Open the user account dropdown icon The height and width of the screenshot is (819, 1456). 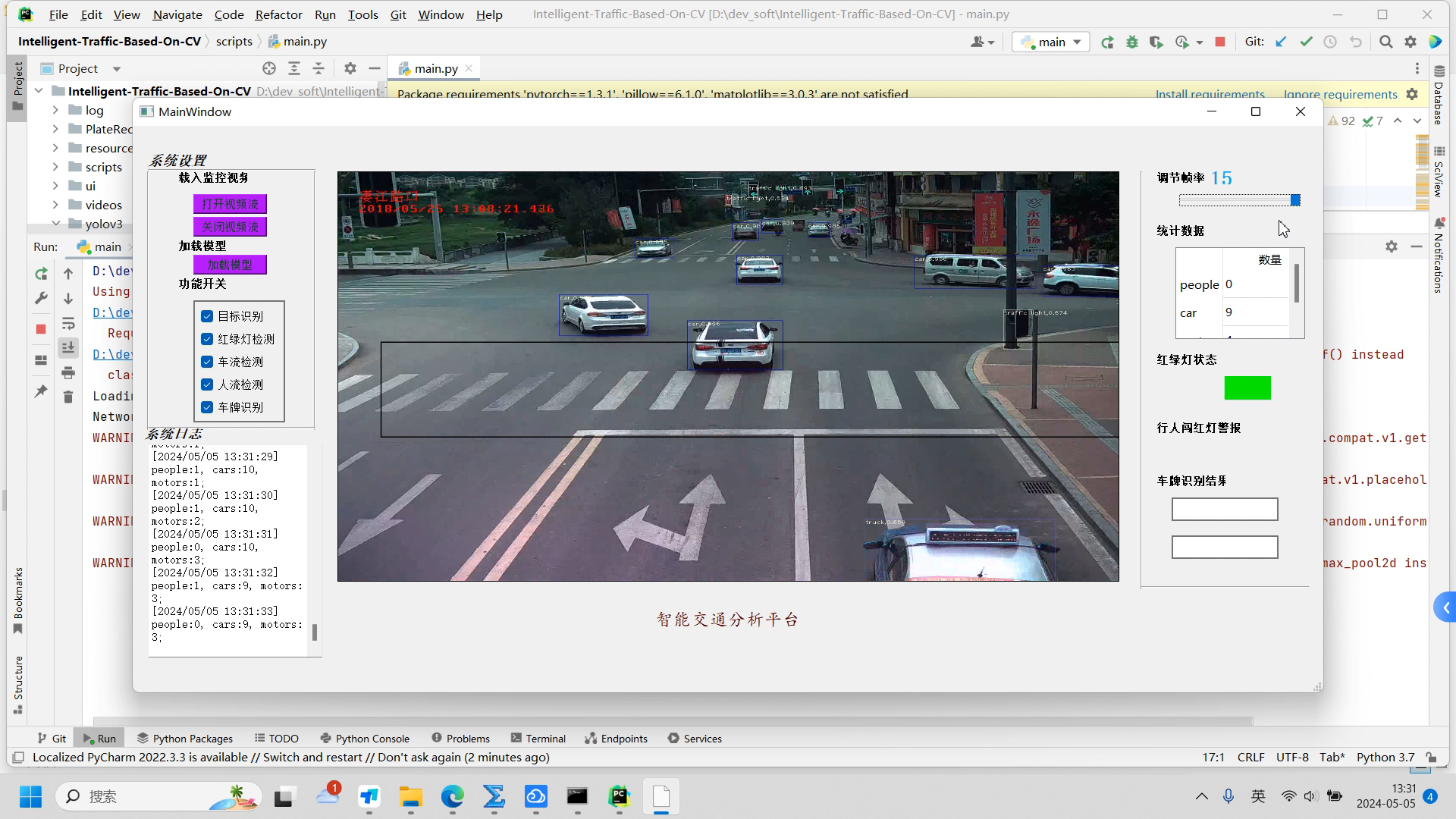[983, 42]
